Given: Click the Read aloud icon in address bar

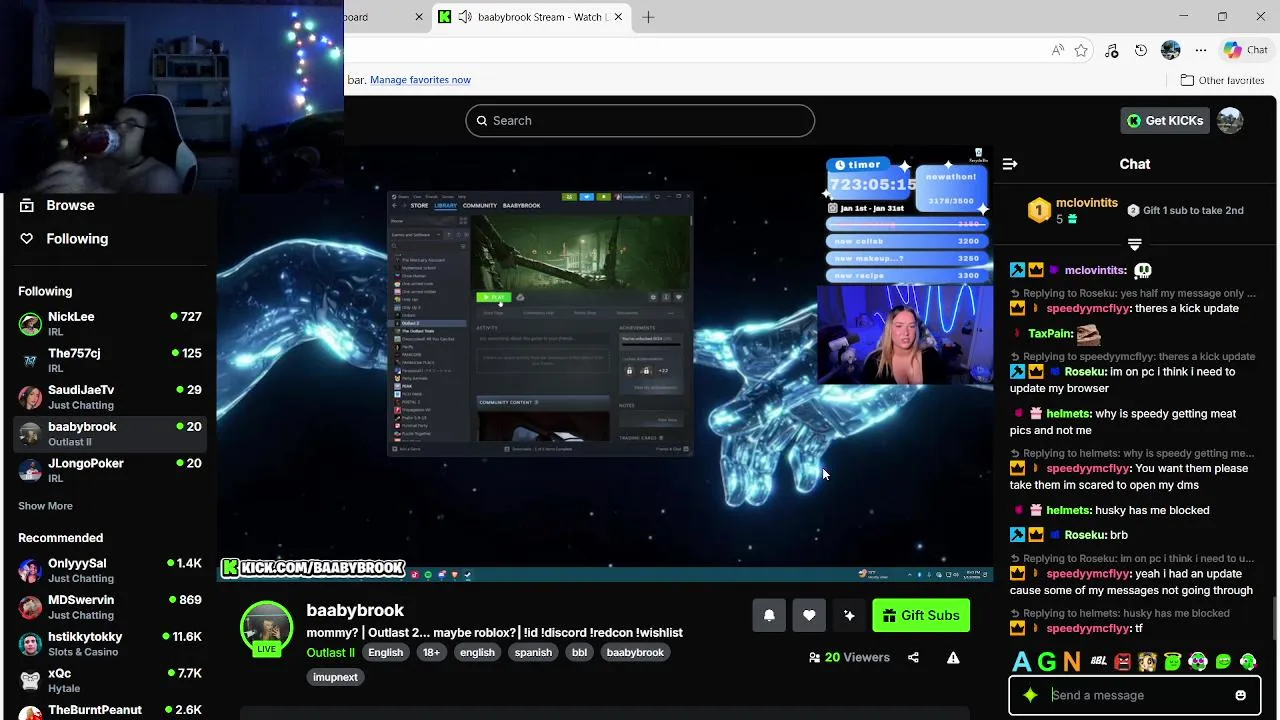Looking at the screenshot, I should point(1057,50).
